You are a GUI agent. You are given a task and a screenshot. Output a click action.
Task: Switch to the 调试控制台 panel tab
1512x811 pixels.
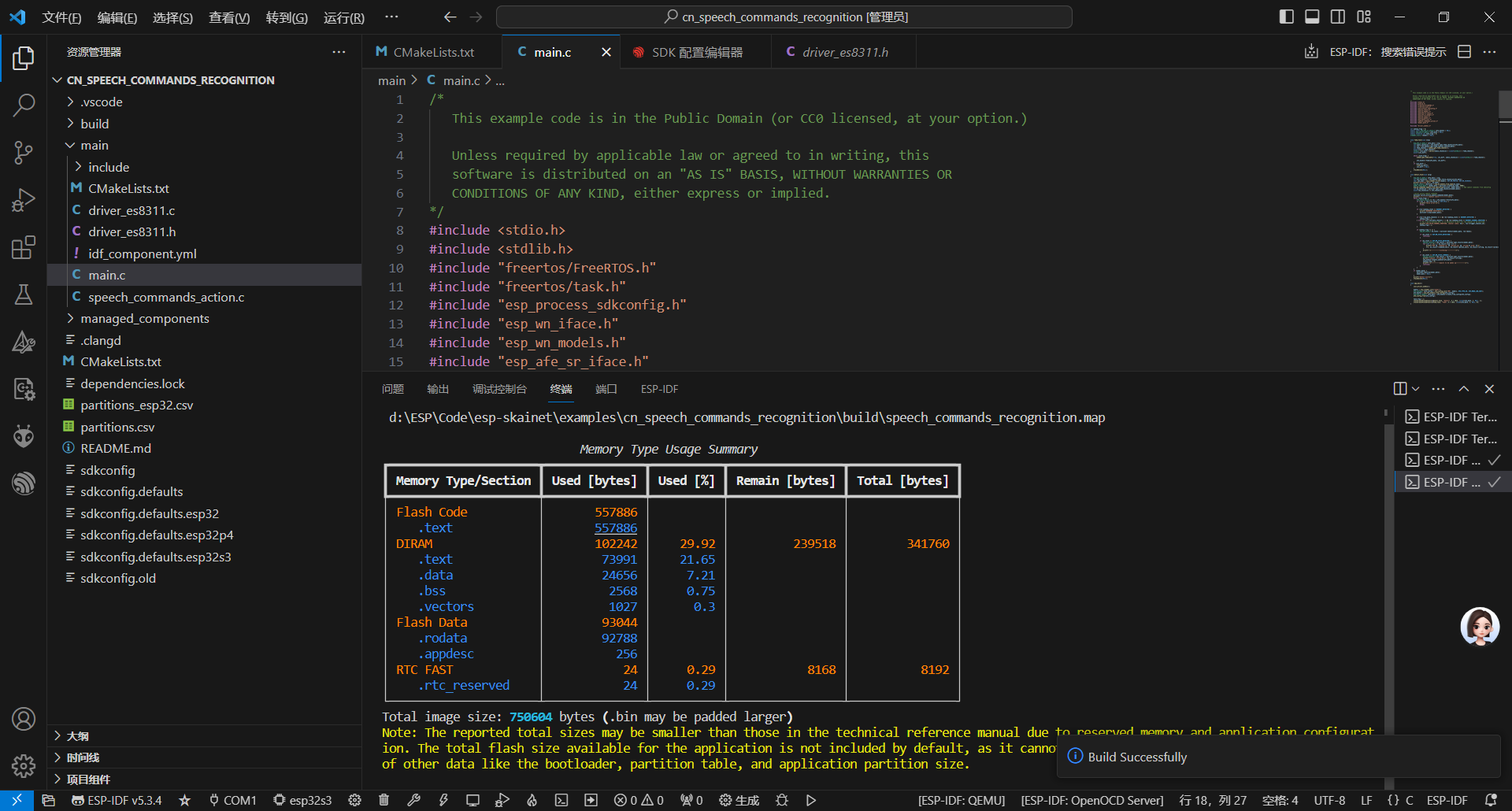[499, 389]
